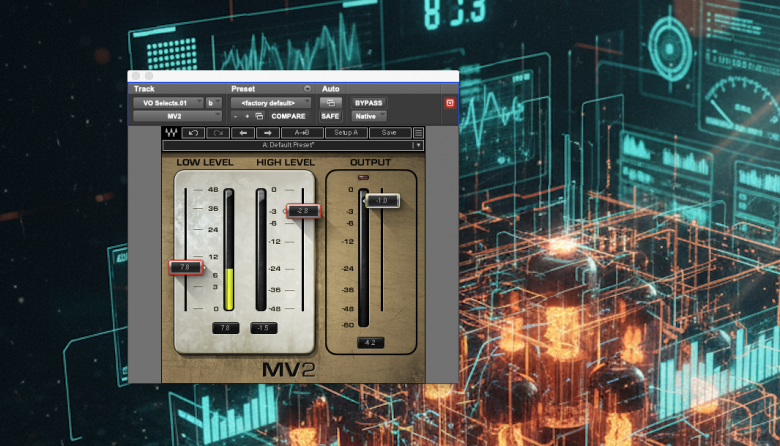Click the HIGH LEVEL heading
Image resolution: width=780 pixels, height=446 pixels.
click(286, 163)
